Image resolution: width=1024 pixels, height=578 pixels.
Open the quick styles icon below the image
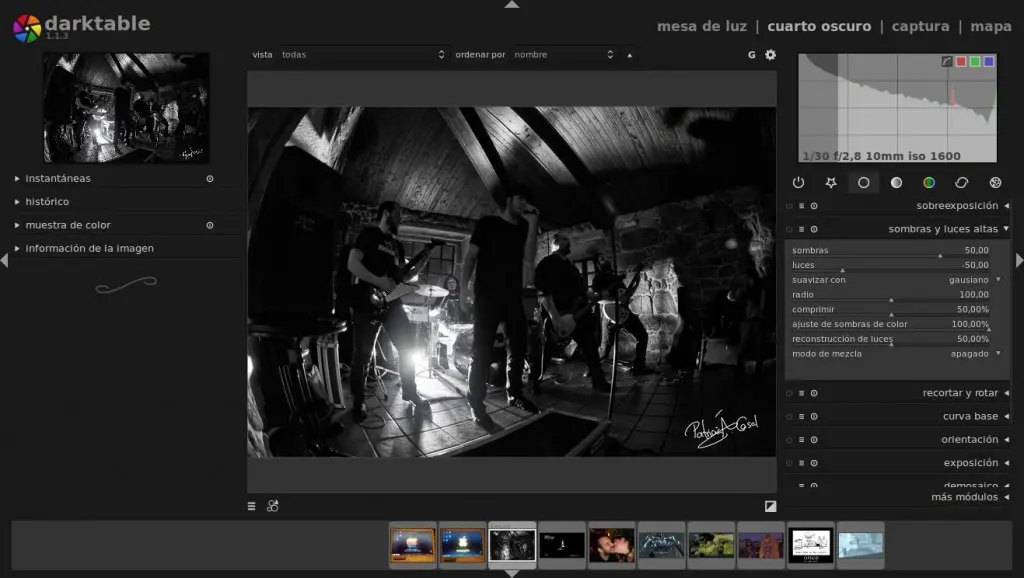click(272, 506)
